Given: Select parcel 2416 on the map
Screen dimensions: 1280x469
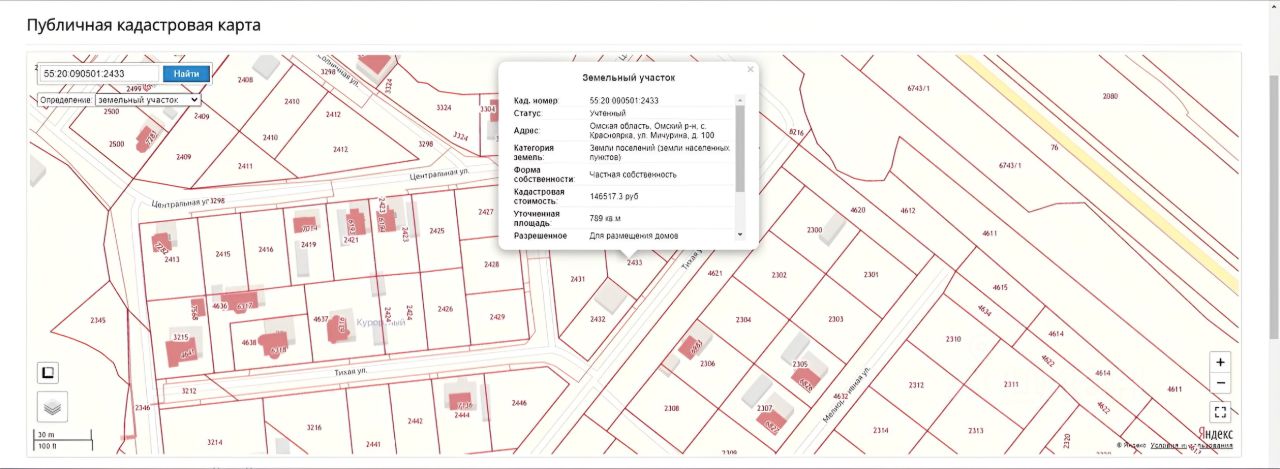Looking at the screenshot, I should [265, 250].
